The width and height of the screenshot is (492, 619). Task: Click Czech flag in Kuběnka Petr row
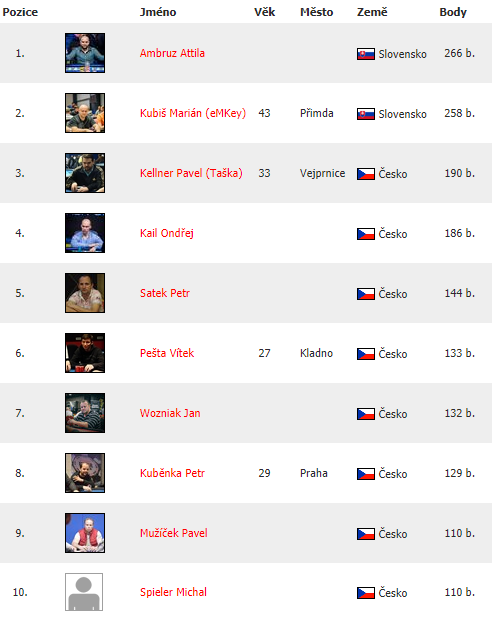(x=366, y=474)
